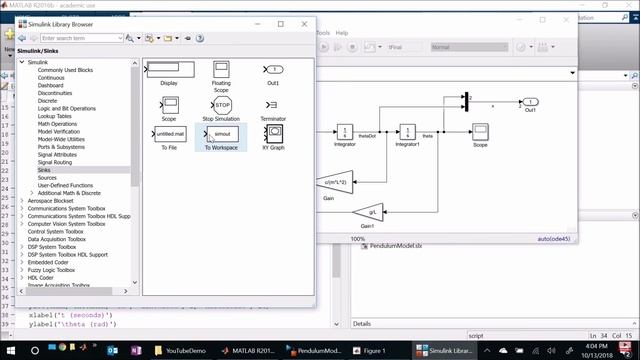Click the Mux block in model
This screenshot has height=360, width=640.
click(x=467, y=102)
